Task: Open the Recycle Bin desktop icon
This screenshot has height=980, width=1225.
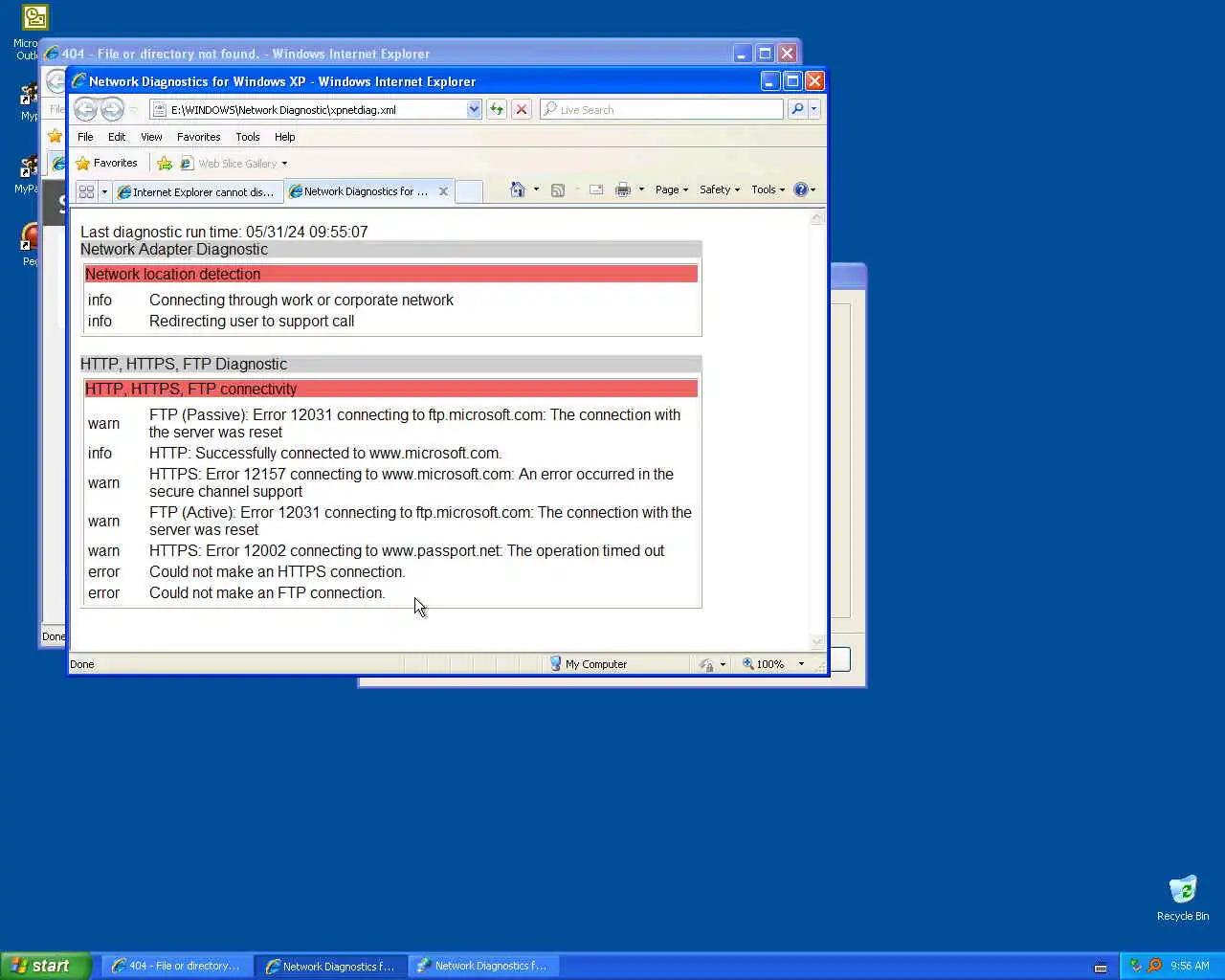Action: (1183, 898)
